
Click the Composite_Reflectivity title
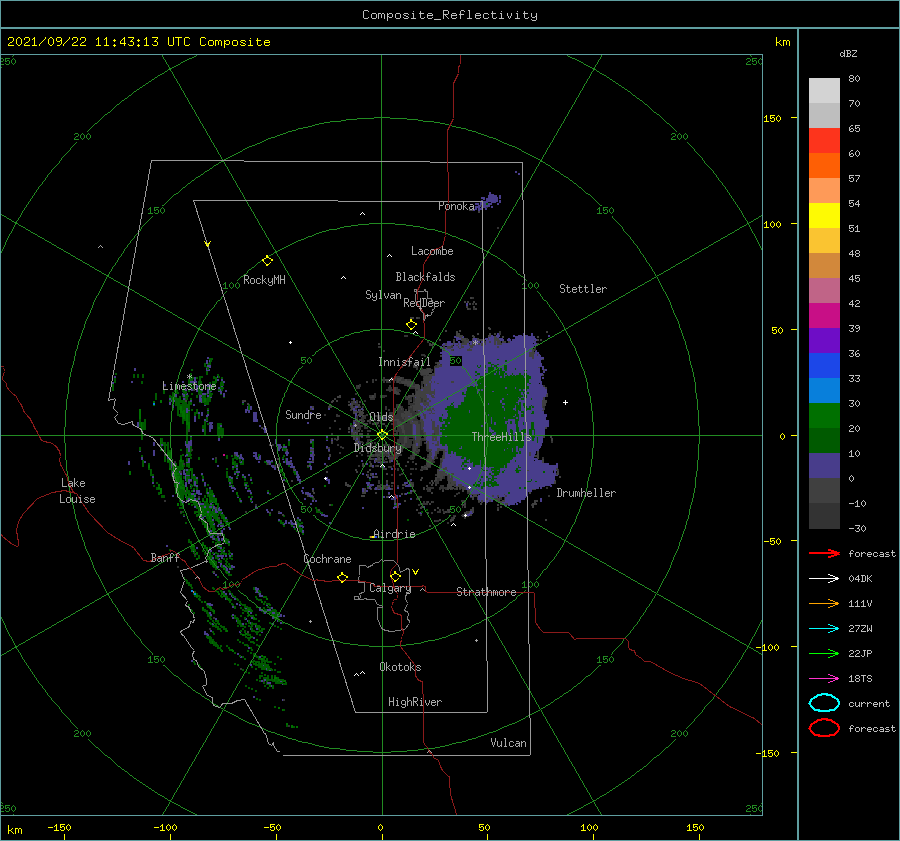[x=450, y=15]
